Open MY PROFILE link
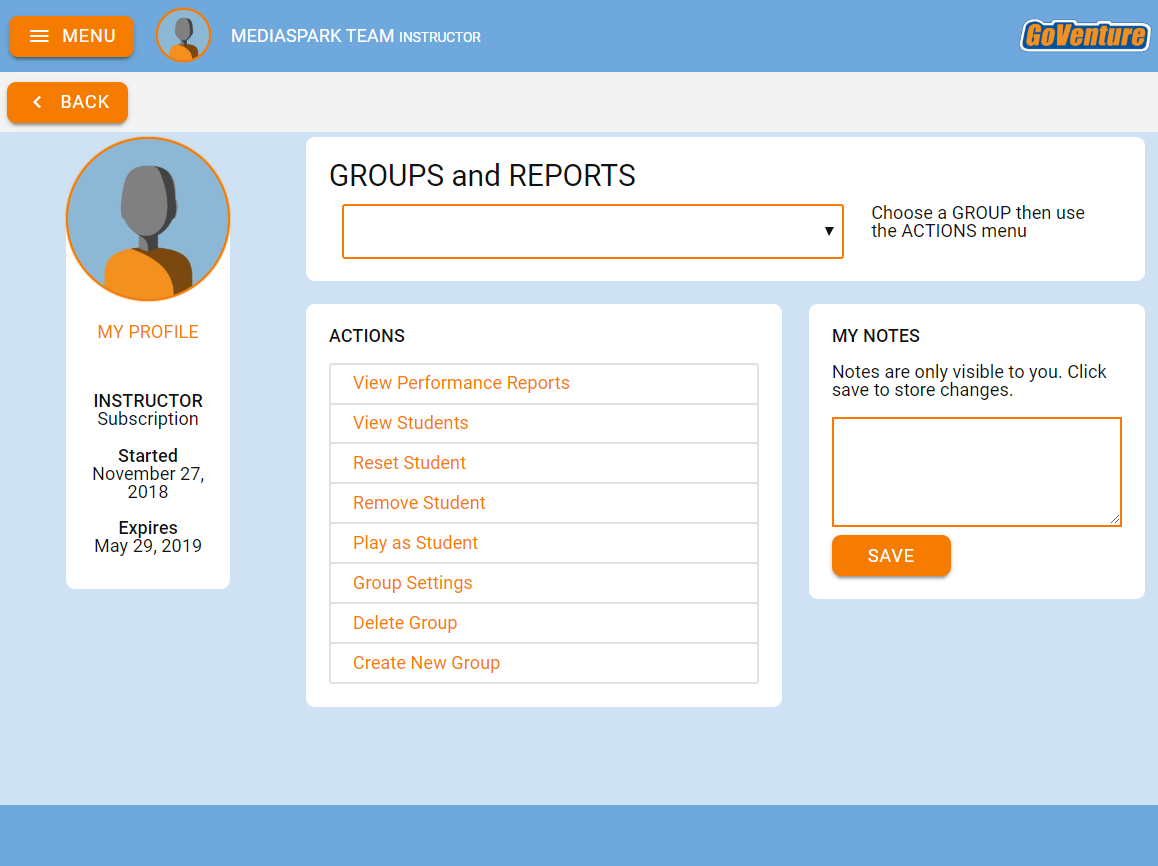1158x866 pixels. (x=148, y=332)
